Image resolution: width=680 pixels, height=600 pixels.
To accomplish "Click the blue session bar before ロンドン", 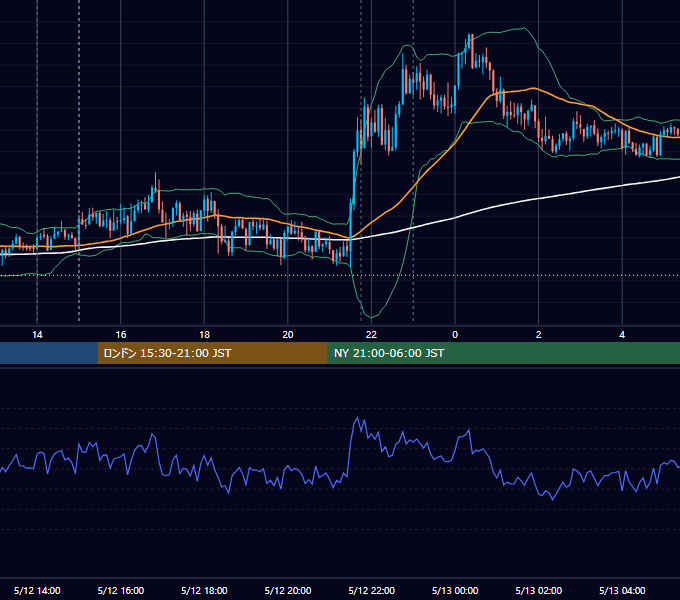I will 49,353.
